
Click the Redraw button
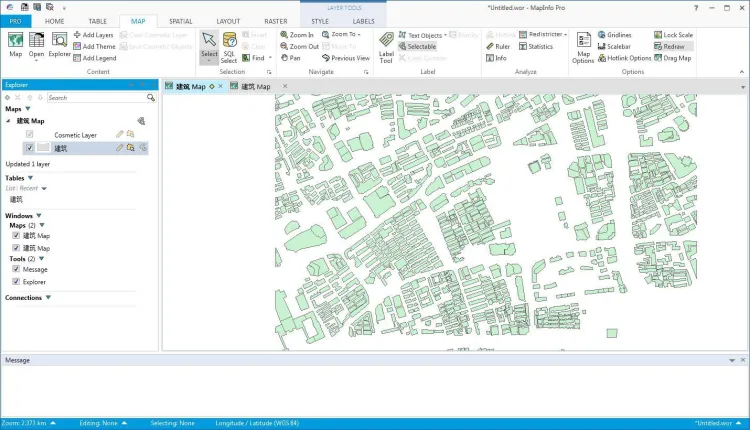[x=672, y=46]
